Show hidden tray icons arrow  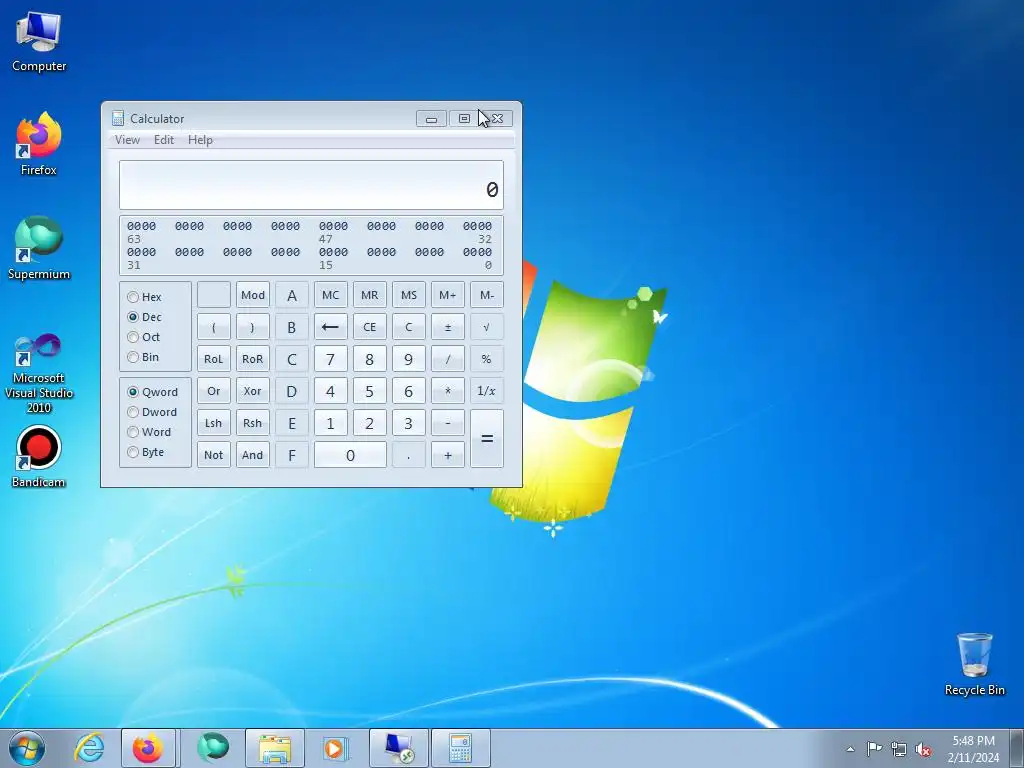click(850, 749)
